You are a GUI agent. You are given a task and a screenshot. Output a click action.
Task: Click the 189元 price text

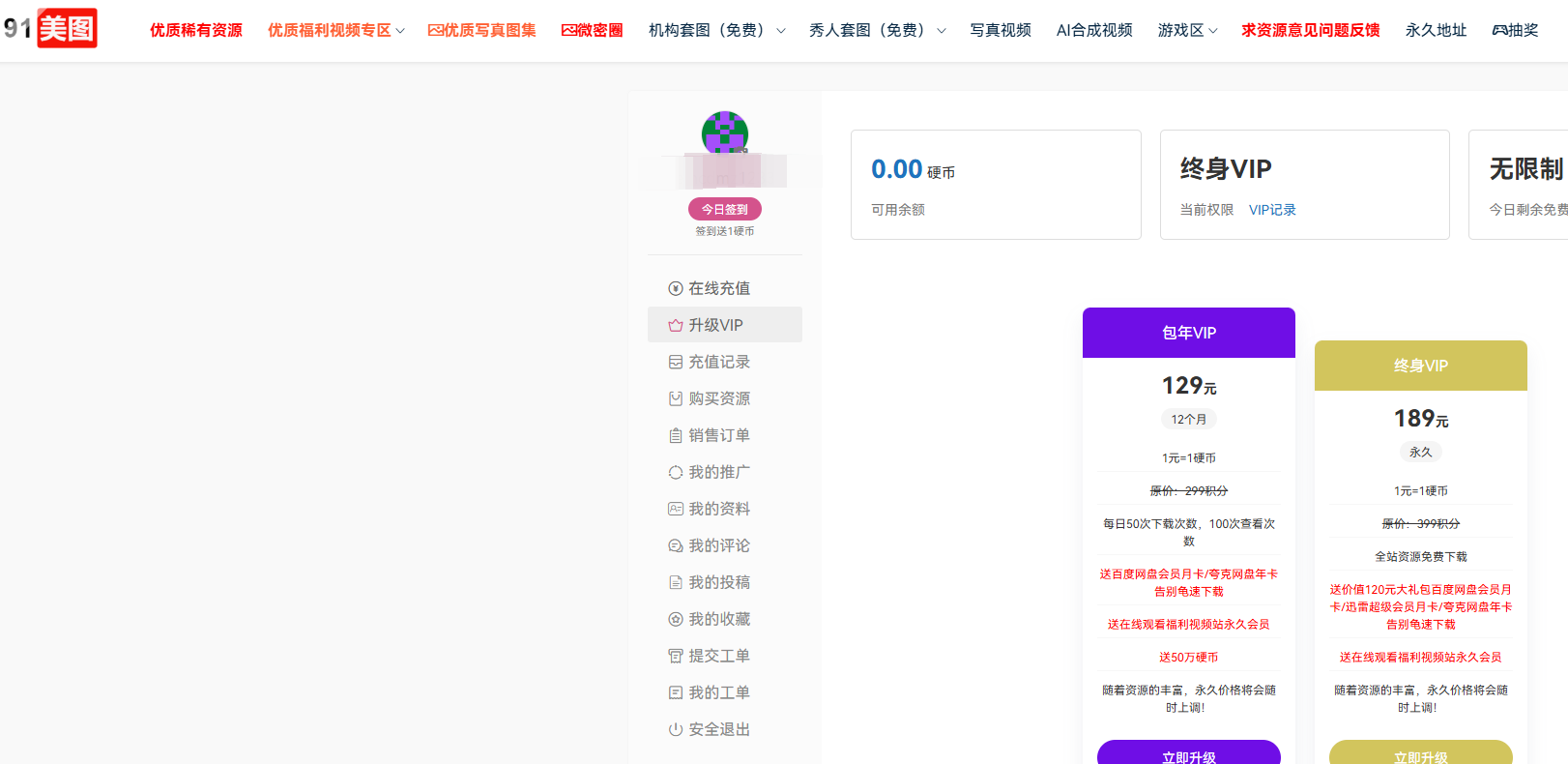tap(1421, 419)
